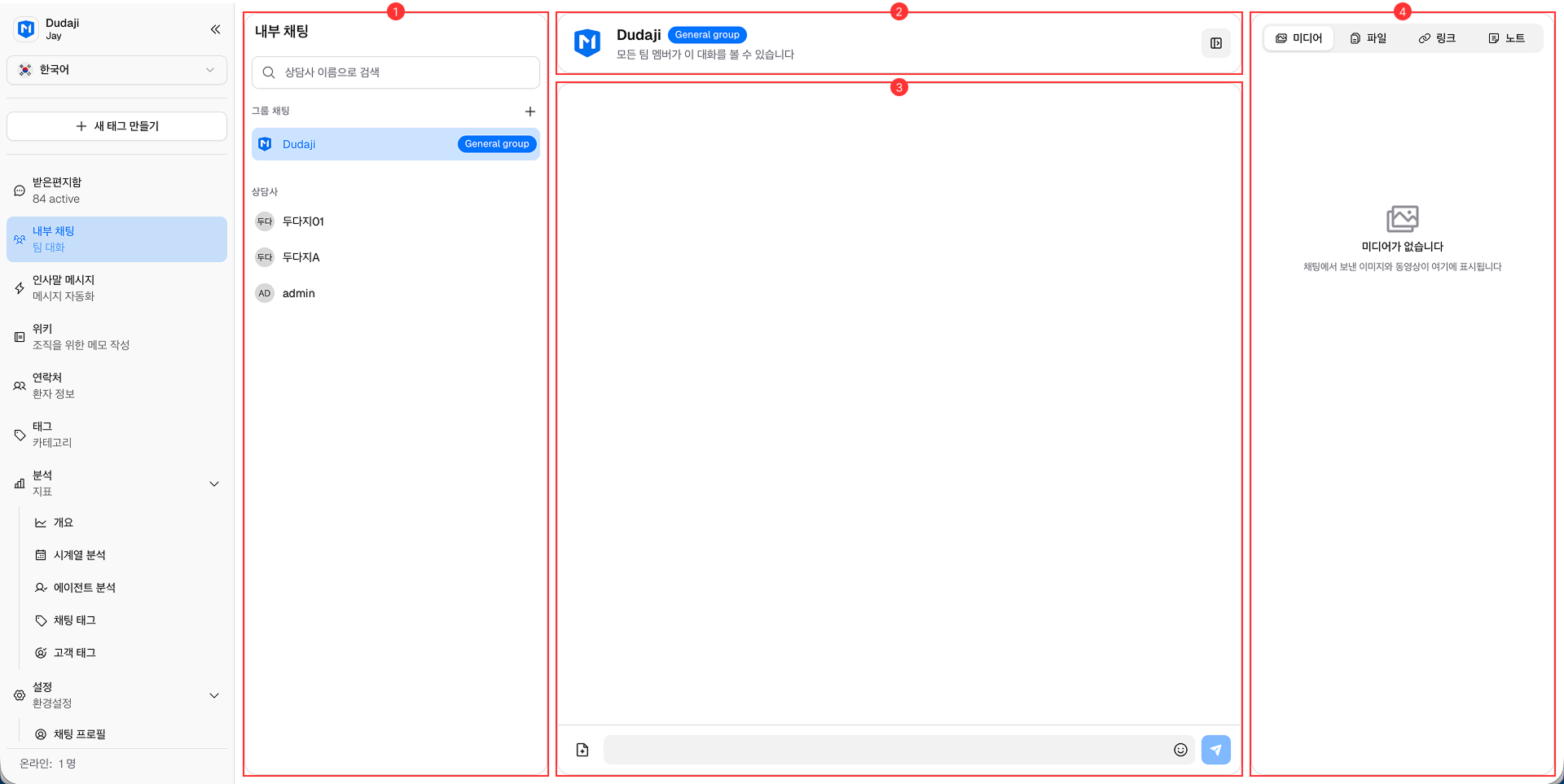Collapse the 설정 section chevron

coord(214,695)
